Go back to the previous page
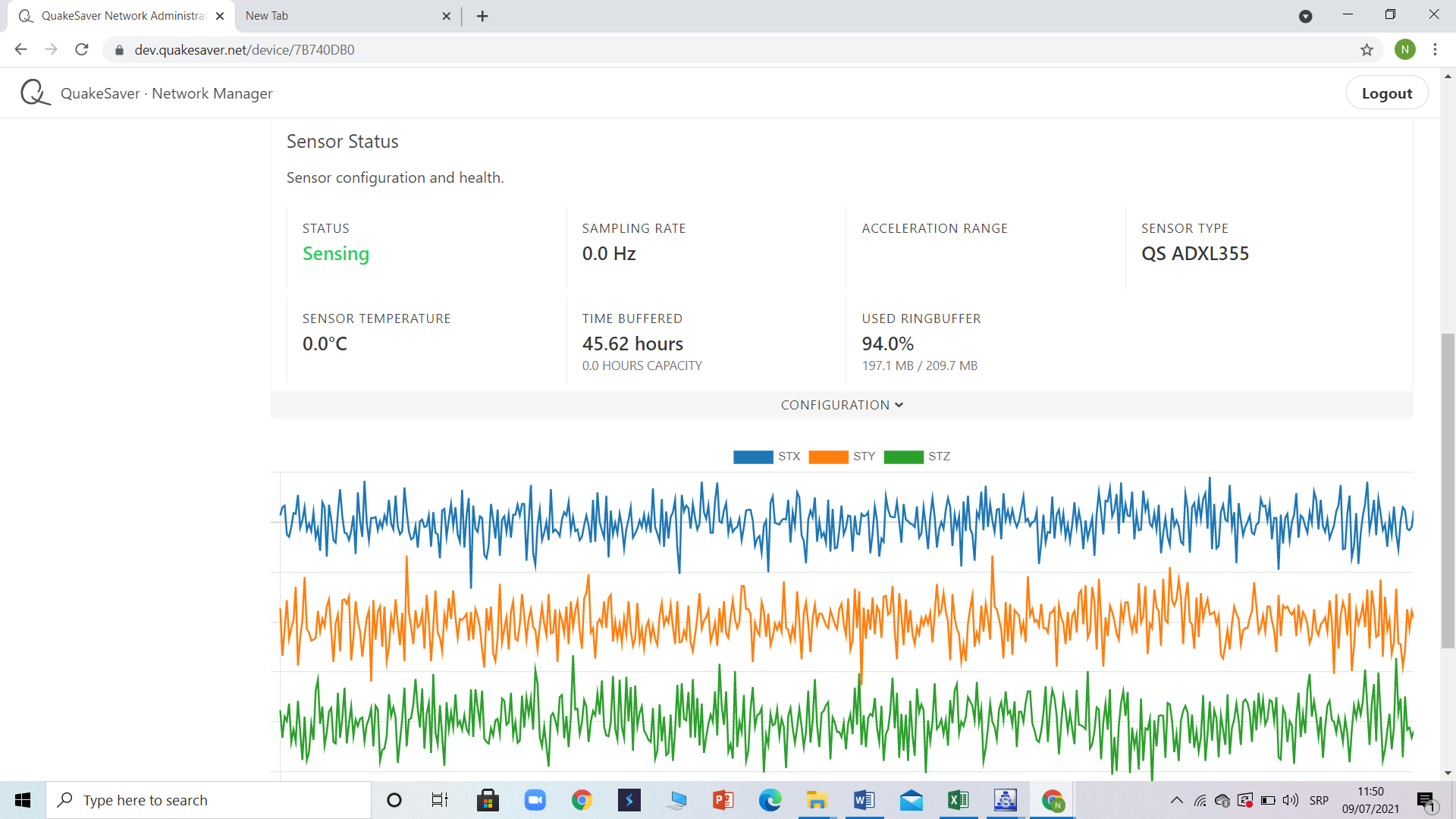This screenshot has width=1456, height=819. tap(20, 49)
